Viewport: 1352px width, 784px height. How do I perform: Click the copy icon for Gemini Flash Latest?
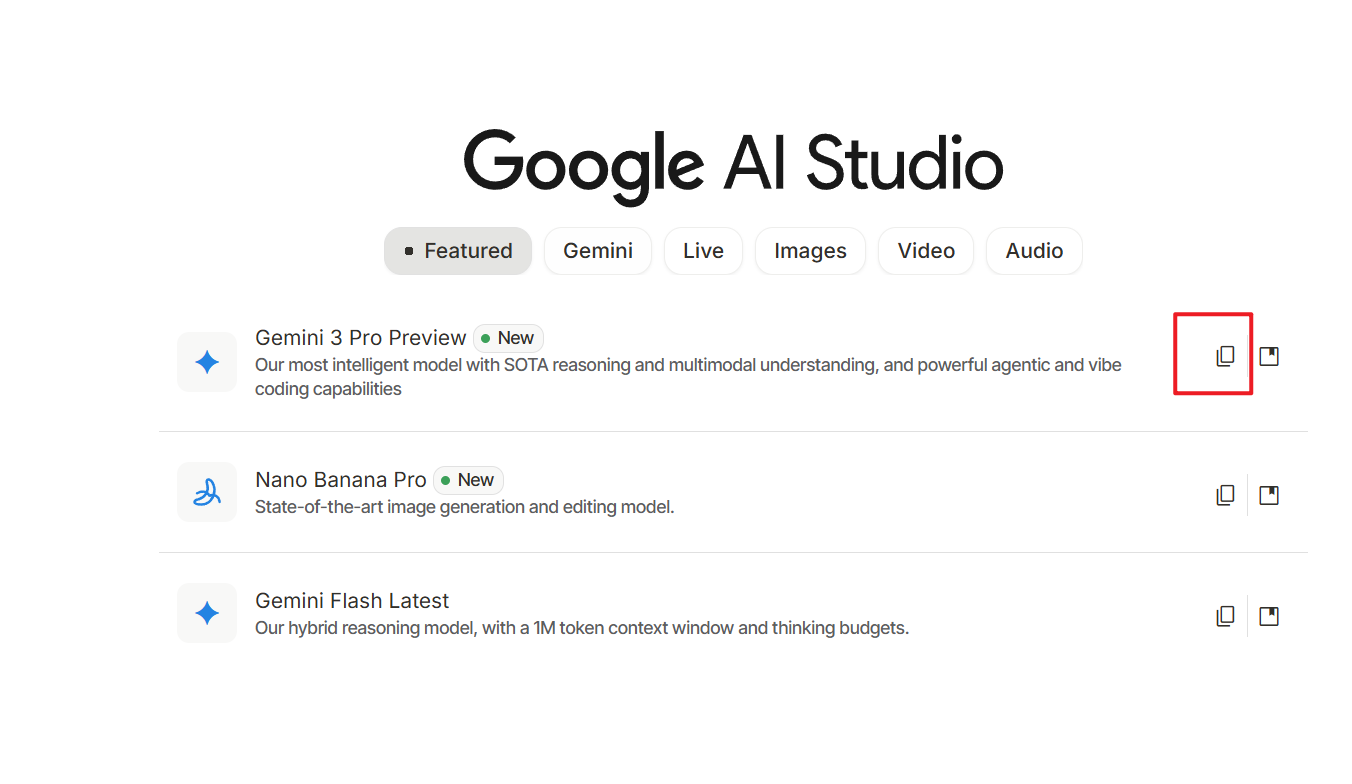pyautogui.click(x=1225, y=615)
